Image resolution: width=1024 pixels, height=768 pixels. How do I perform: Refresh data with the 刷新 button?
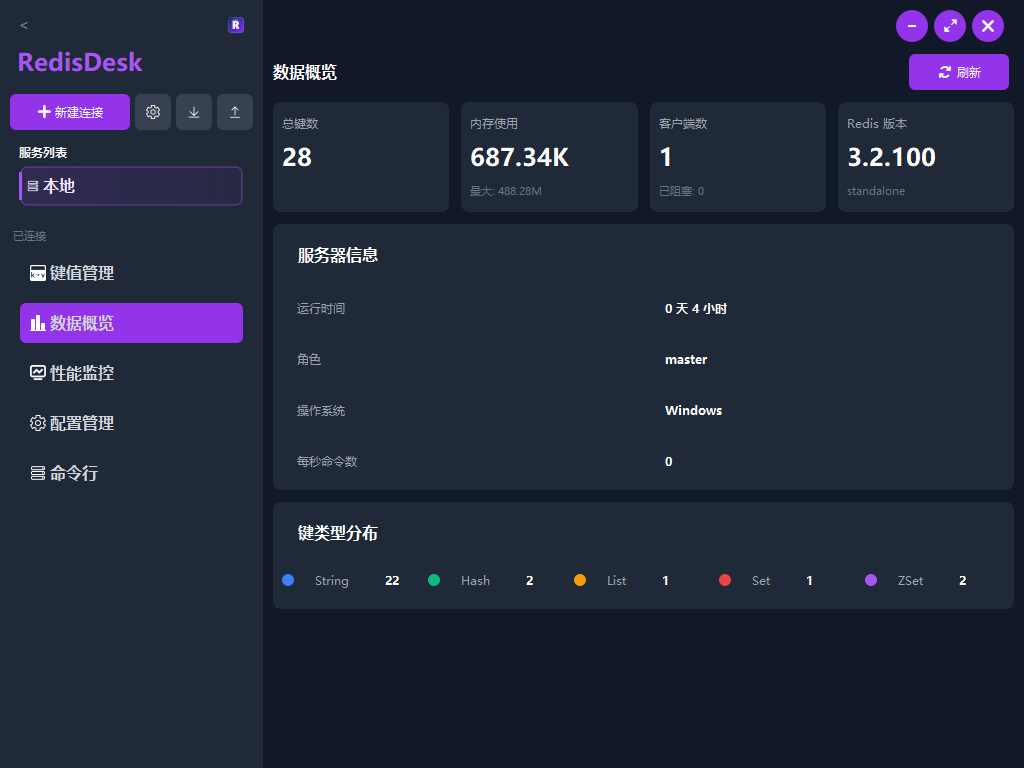(x=959, y=72)
